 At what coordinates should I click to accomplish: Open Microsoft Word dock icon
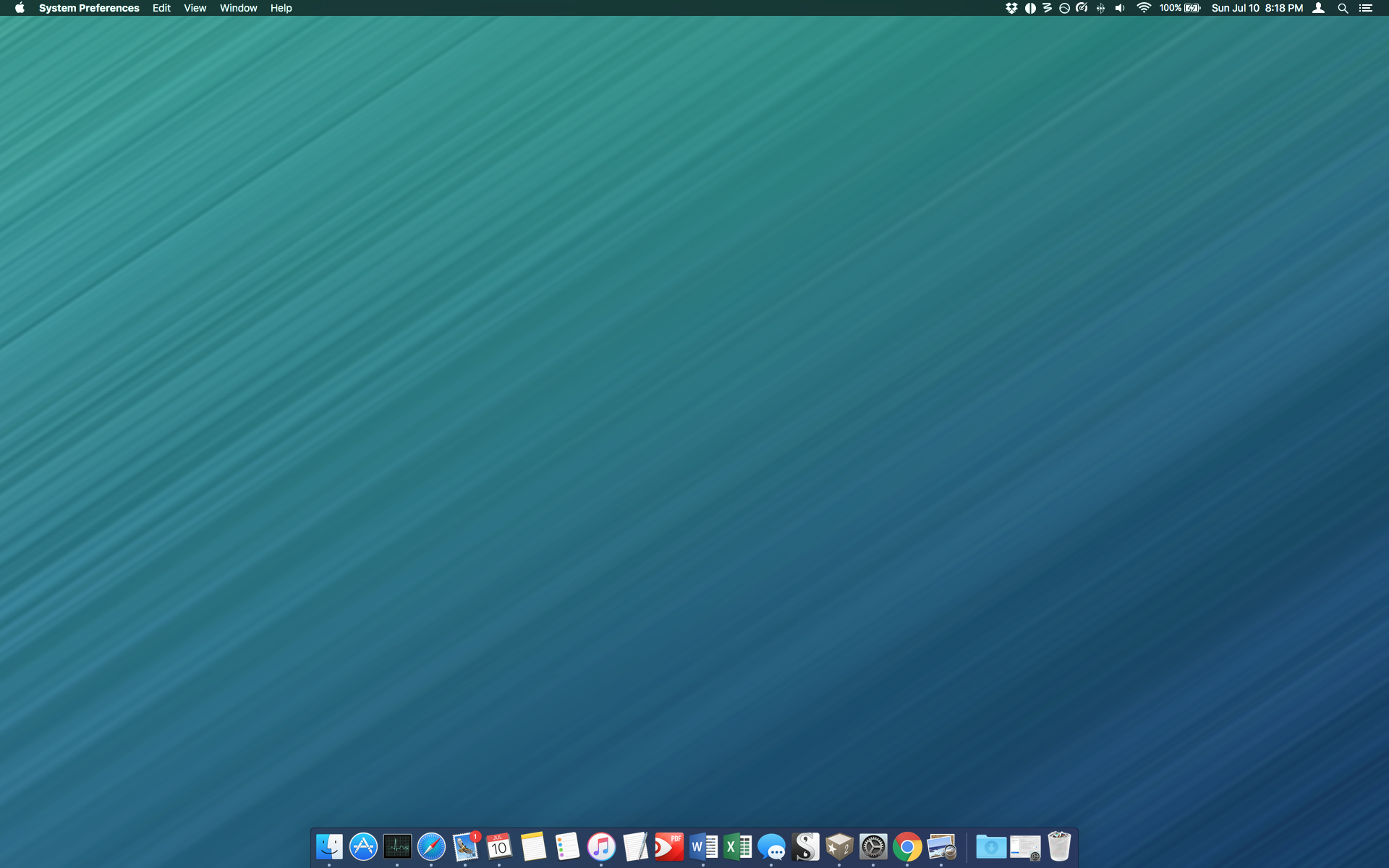(x=703, y=846)
